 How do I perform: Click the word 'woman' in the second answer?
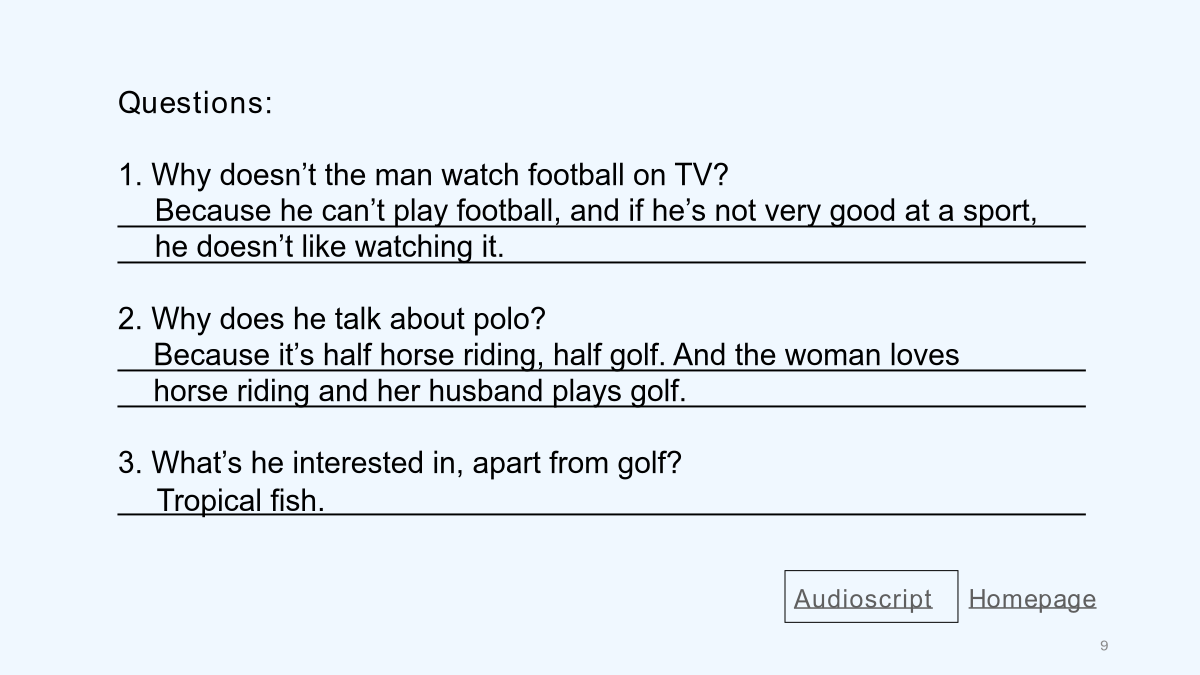click(x=838, y=355)
